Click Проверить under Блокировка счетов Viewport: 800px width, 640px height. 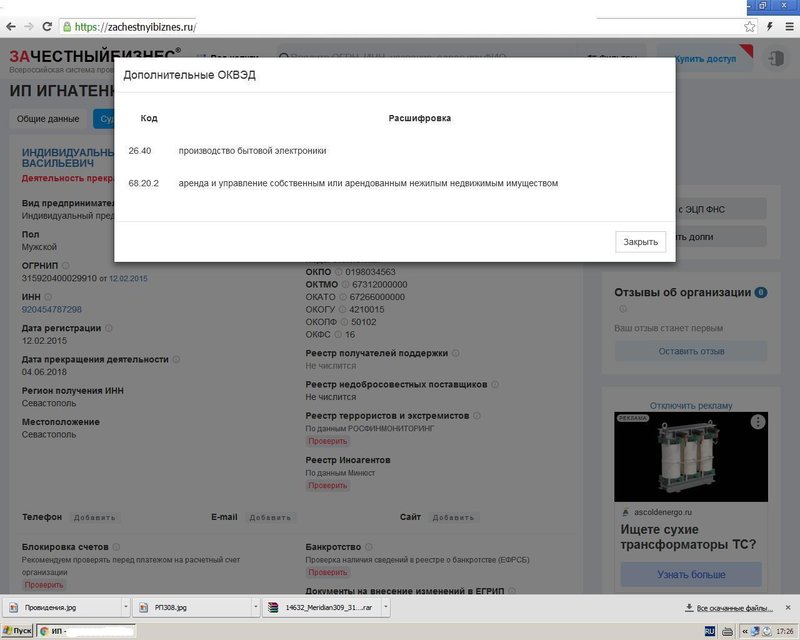coord(44,585)
